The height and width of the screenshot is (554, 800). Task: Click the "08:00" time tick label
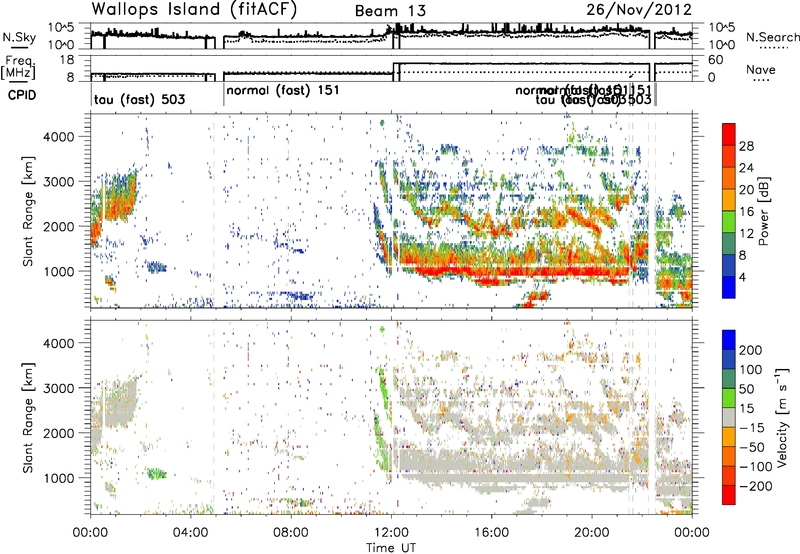291,533
